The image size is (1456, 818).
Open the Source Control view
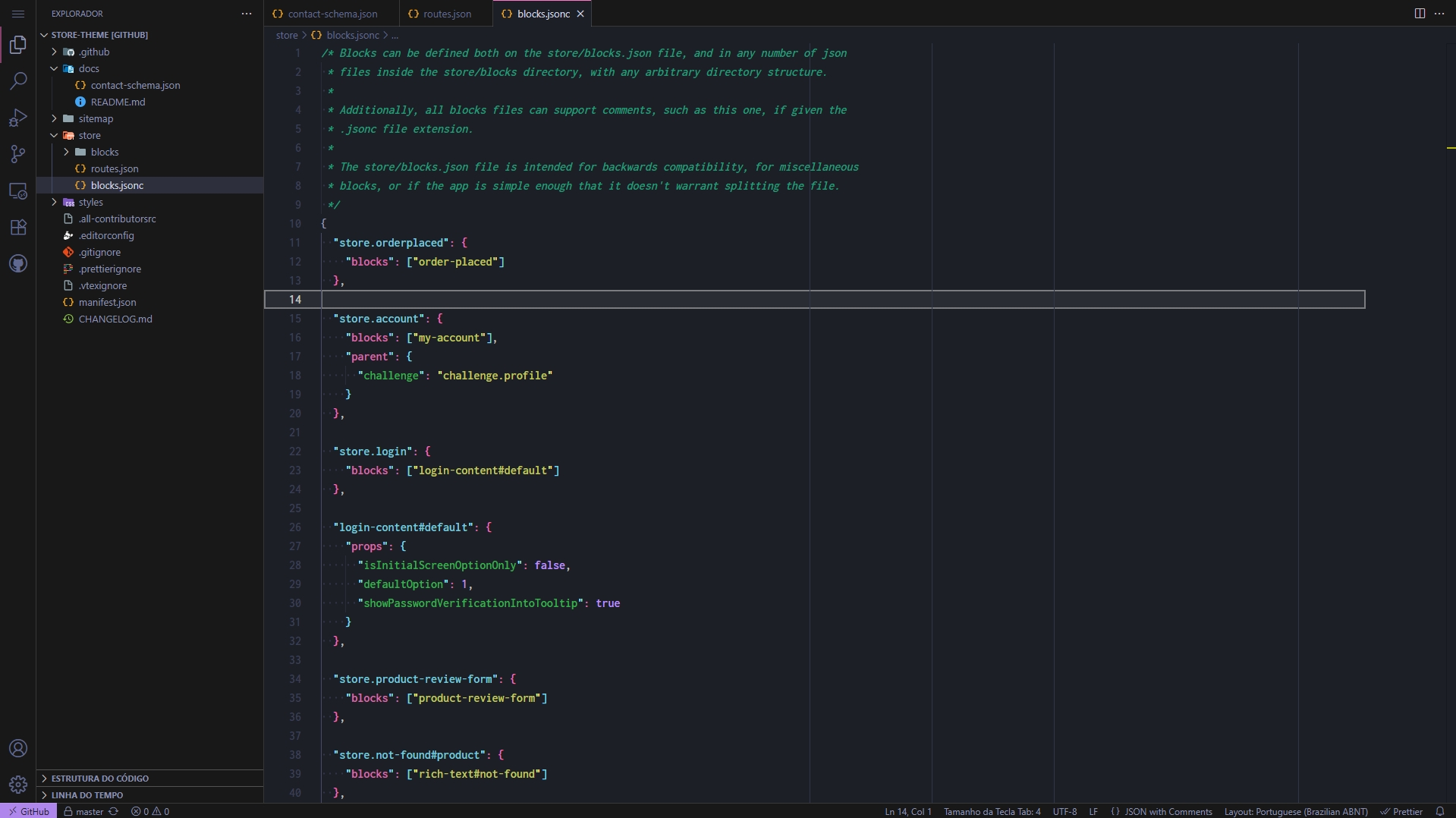pyautogui.click(x=18, y=154)
